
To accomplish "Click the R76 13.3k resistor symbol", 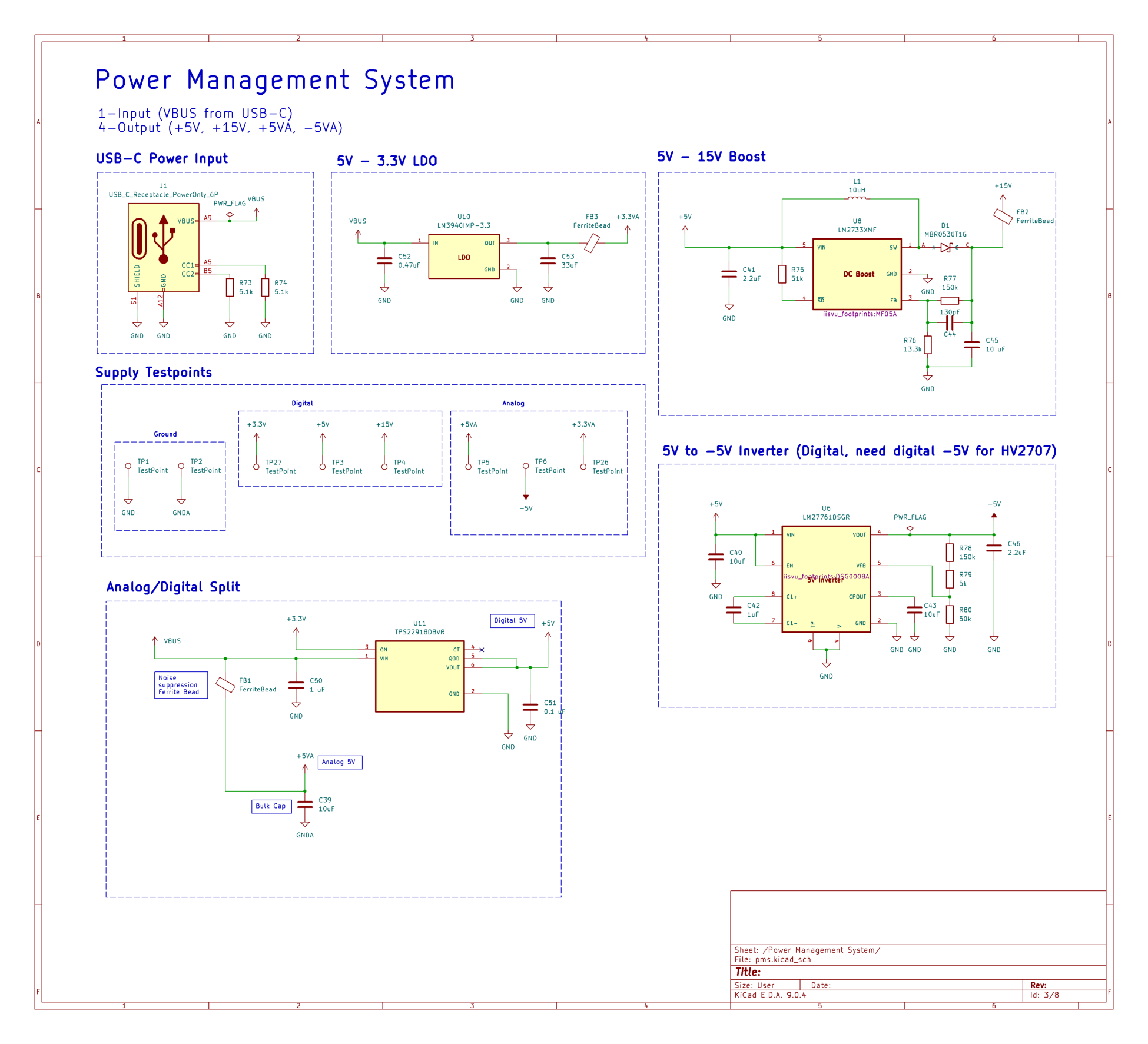I will click(928, 345).
